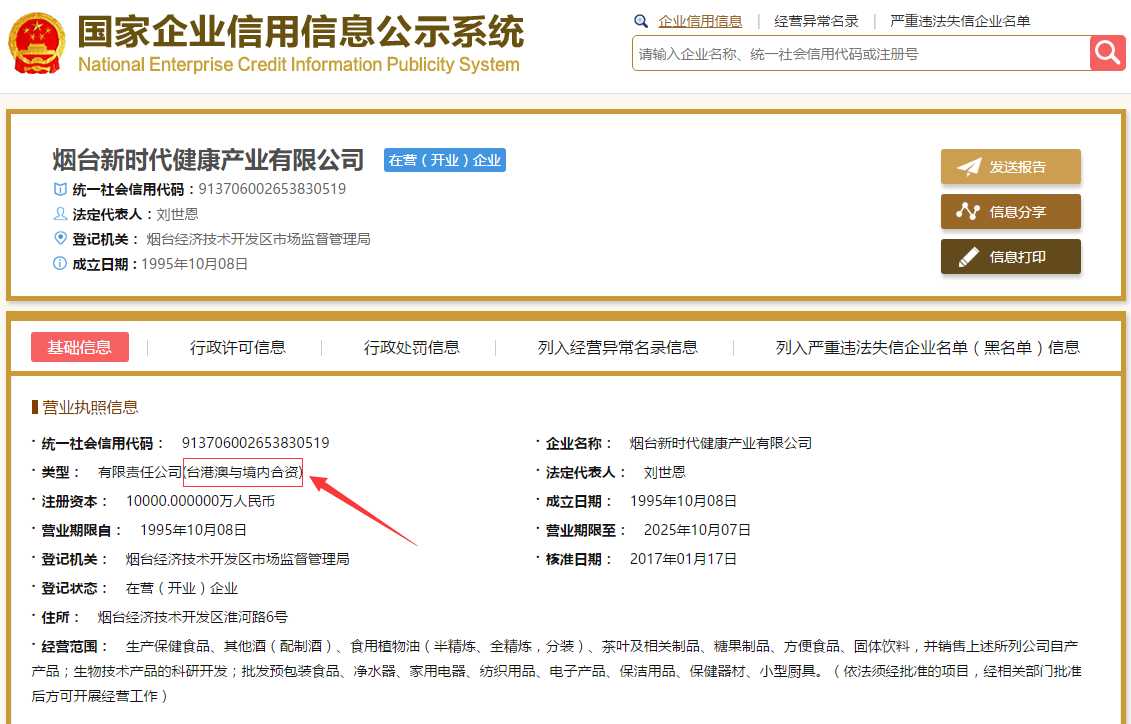Image resolution: width=1131 pixels, height=724 pixels.
Task: Click the paper plane icon on 发送报告
Action: point(969,167)
